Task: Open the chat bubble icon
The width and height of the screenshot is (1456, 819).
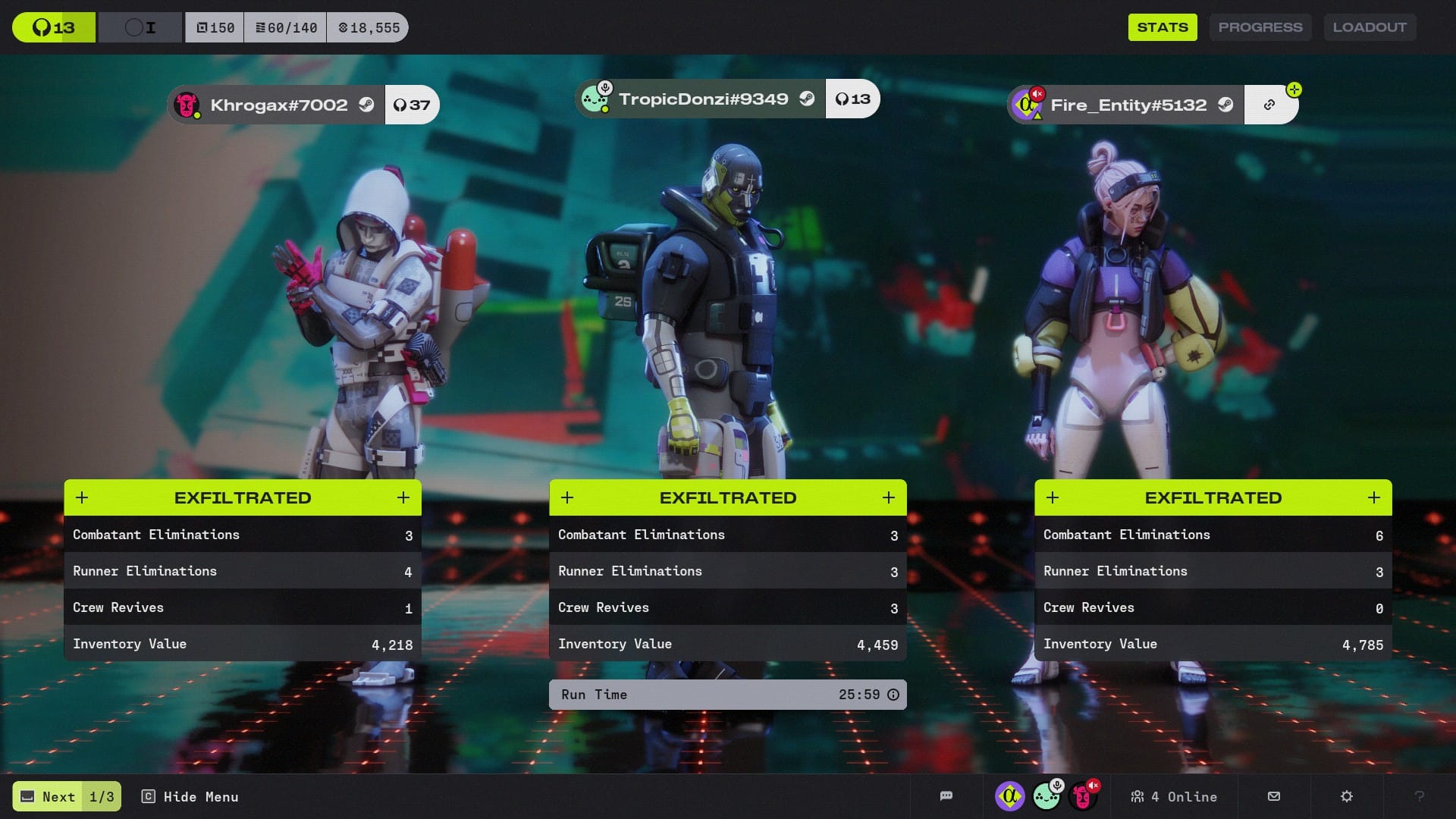Action: pyautogui.click(x=946, y=796)
